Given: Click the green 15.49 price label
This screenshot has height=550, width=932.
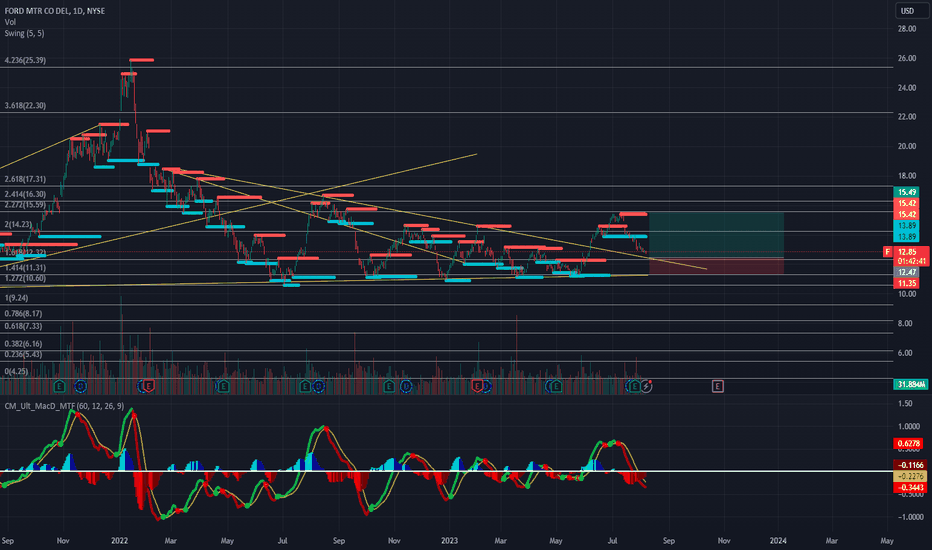Looking at the screenshot, I should pos(906,192).
